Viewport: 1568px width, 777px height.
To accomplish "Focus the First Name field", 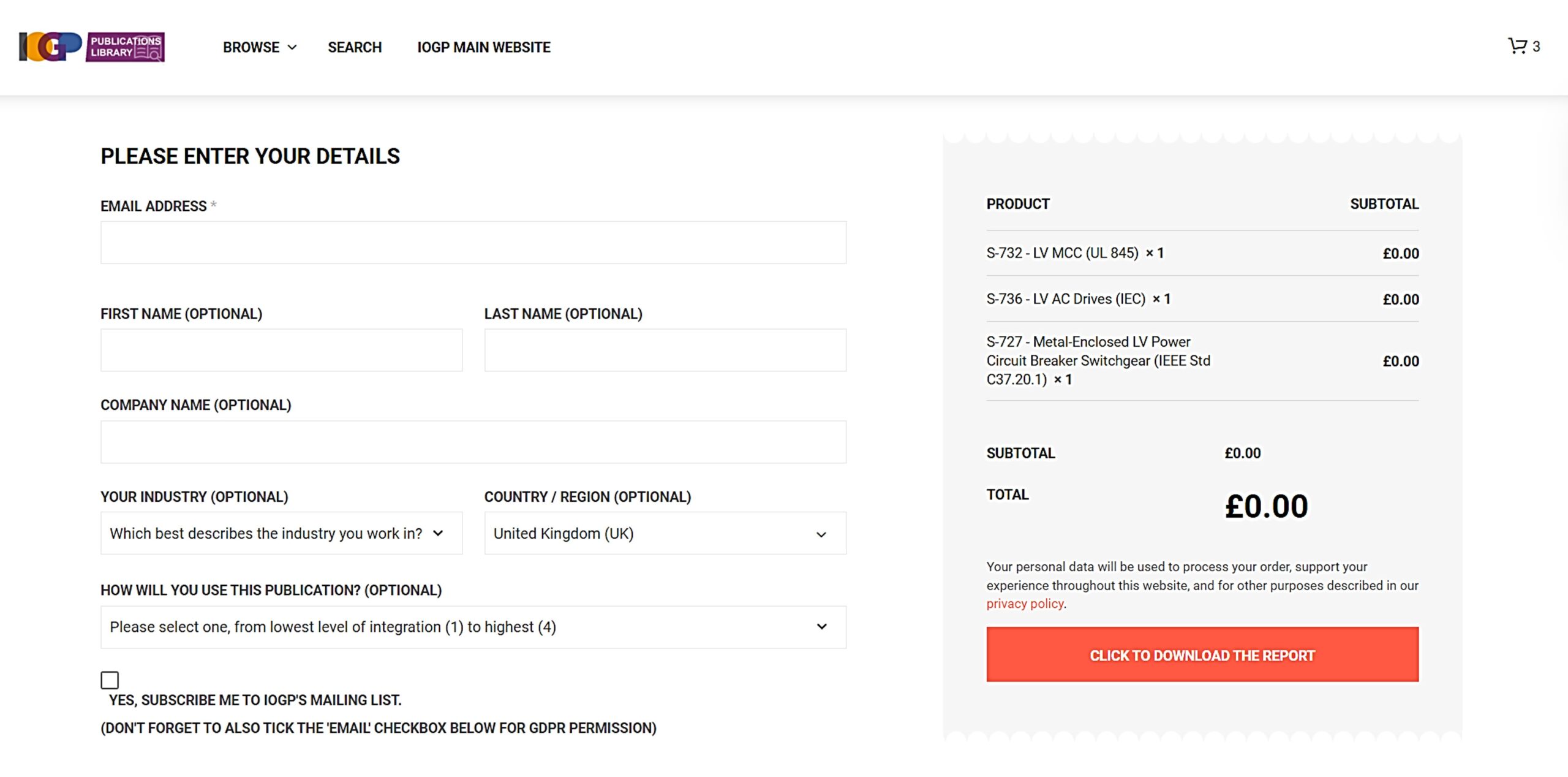I will (281, 350).
